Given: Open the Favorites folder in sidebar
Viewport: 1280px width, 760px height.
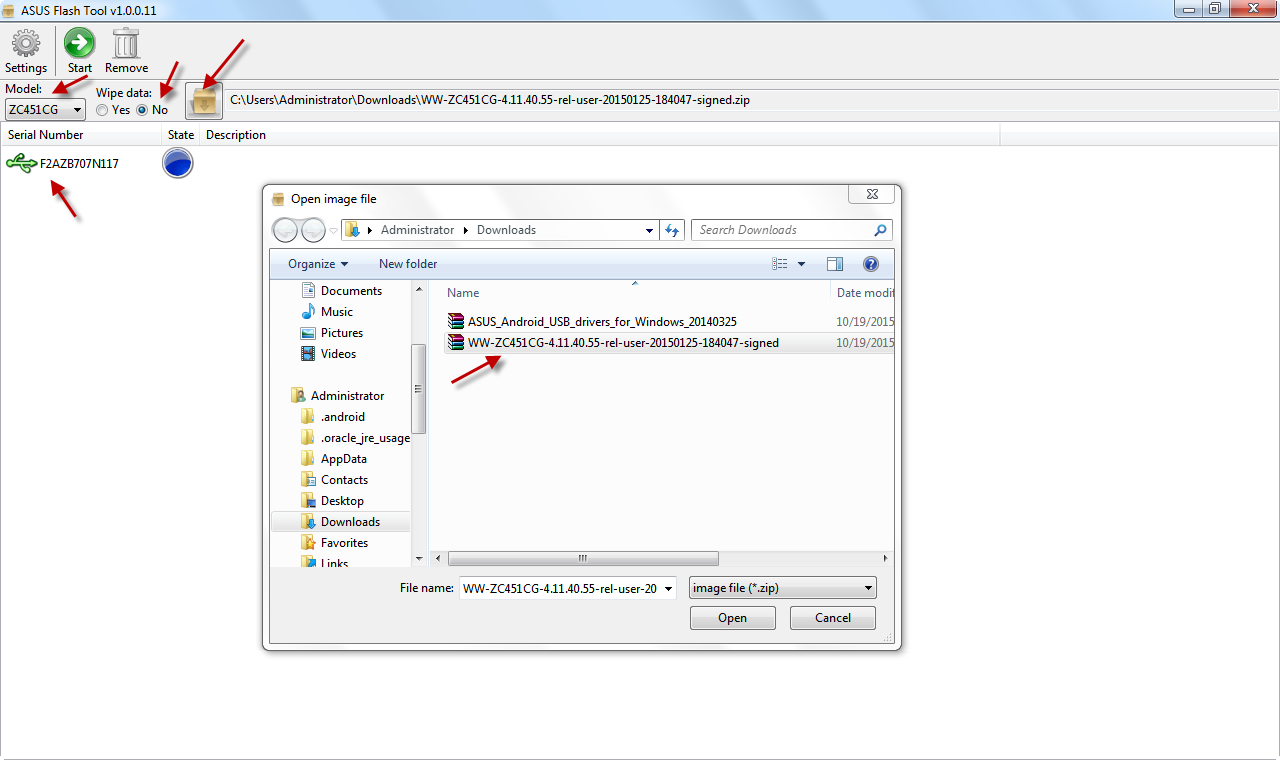Looking at the screenshot, I should tap(335, 543).
